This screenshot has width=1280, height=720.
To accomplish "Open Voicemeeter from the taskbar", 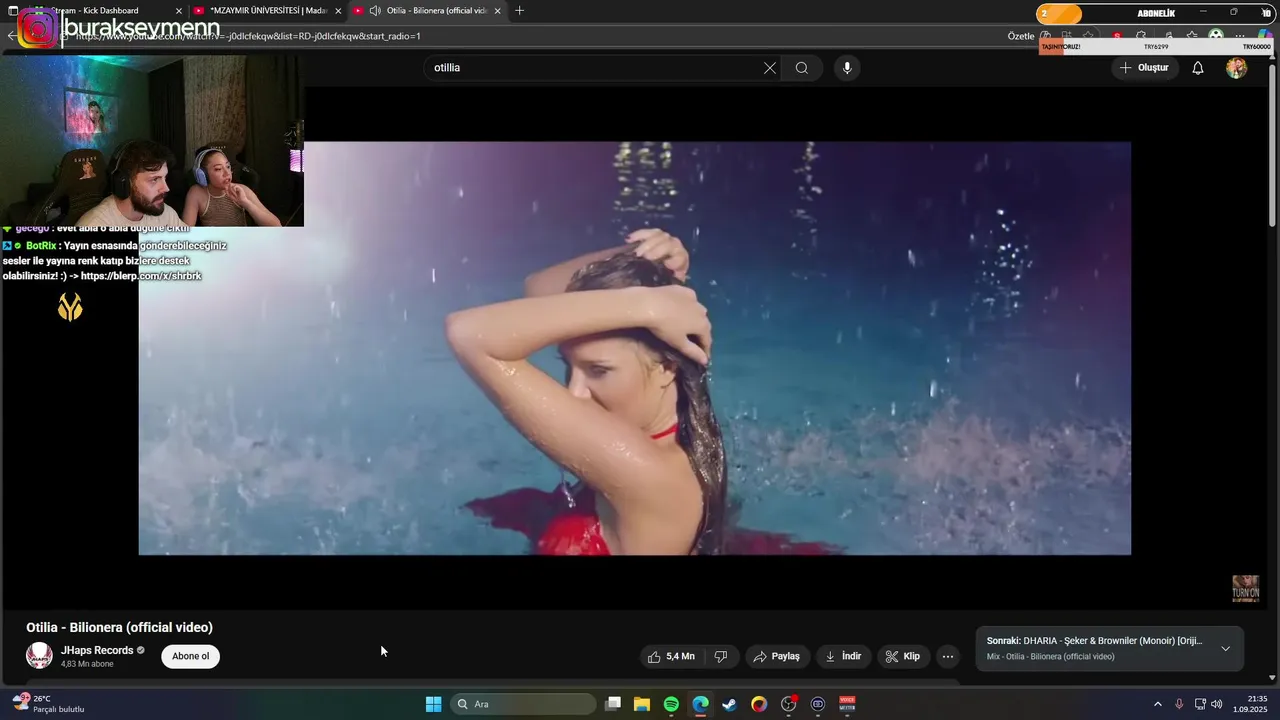I will point(847,704).
